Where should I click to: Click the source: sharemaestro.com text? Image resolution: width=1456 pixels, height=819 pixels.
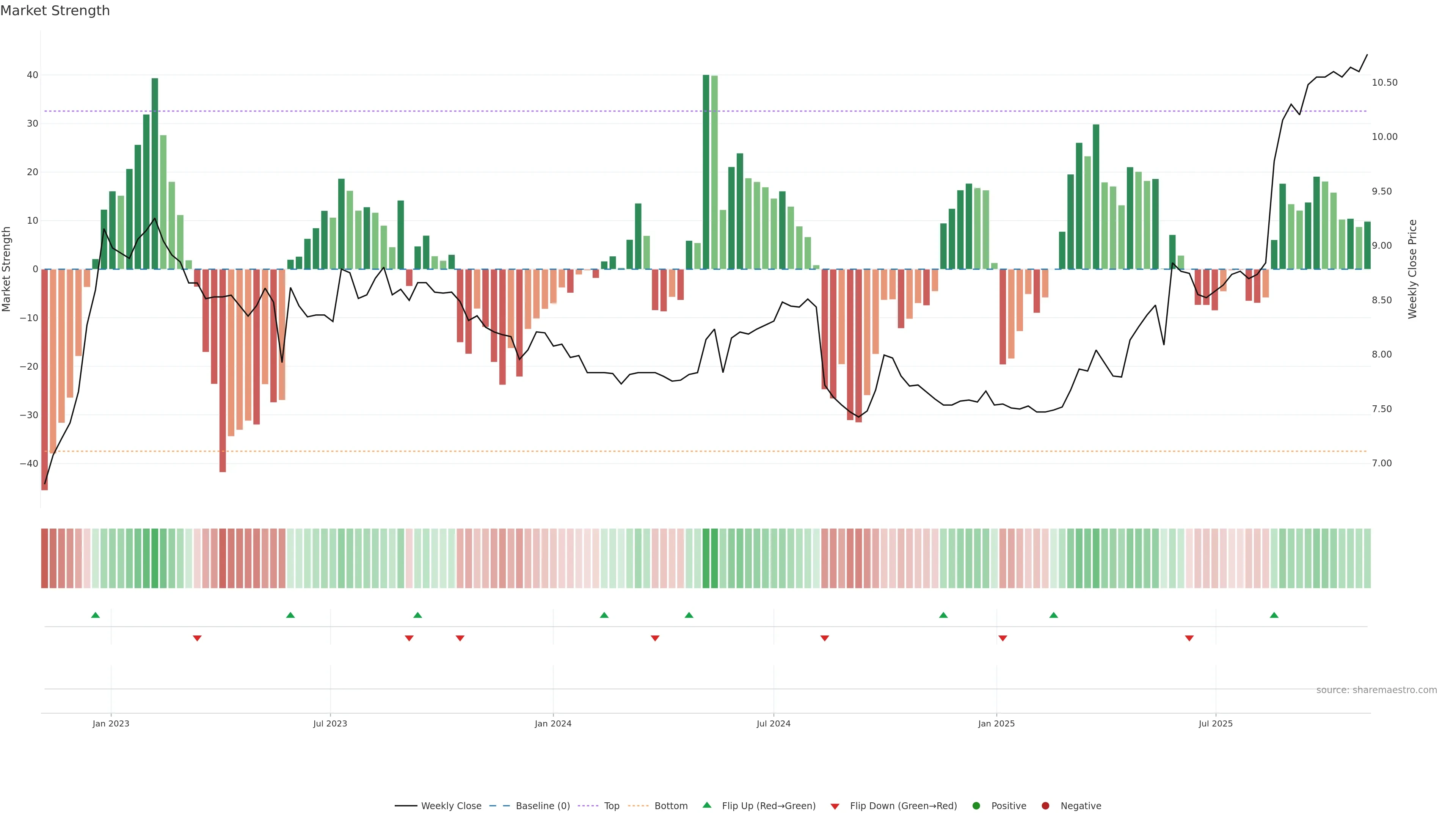(1376, 690)
